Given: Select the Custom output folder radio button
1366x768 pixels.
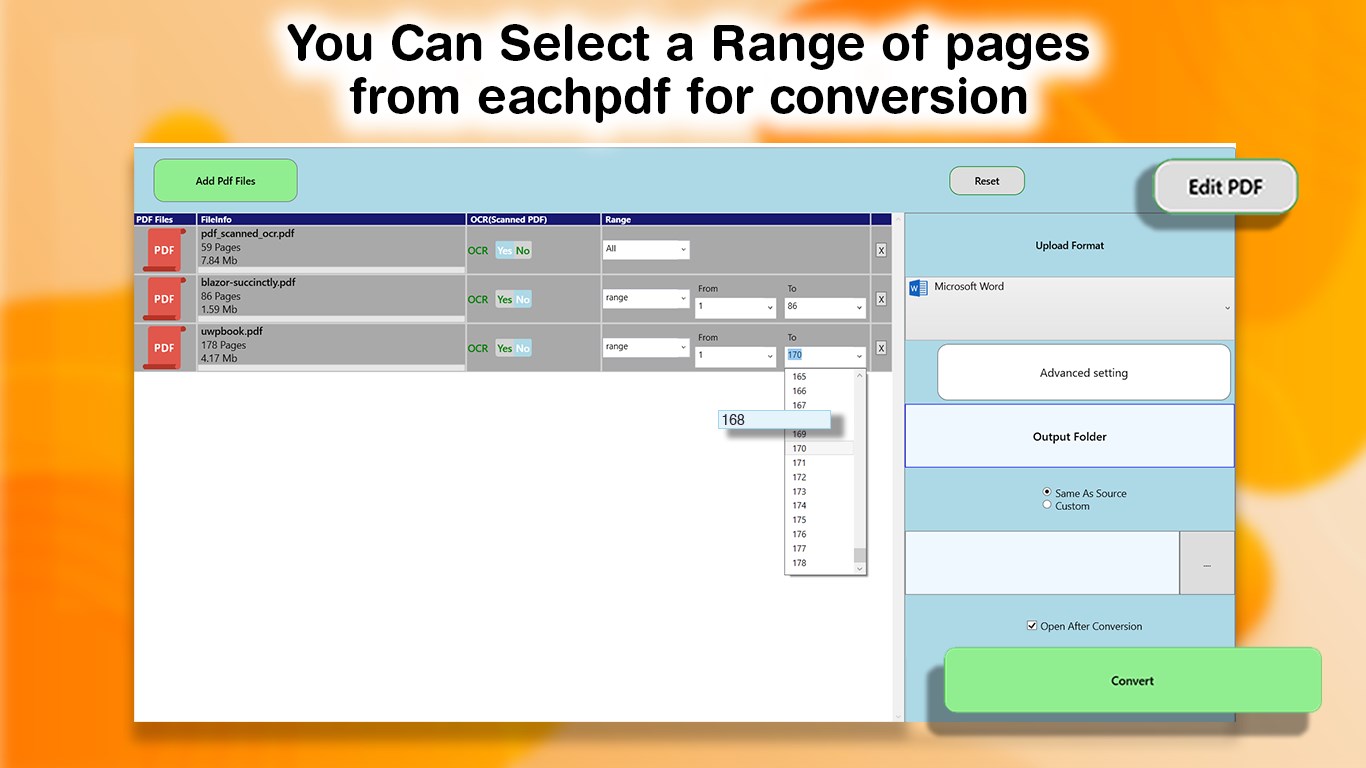Looking at the screenshot, I should (1047, 505).
